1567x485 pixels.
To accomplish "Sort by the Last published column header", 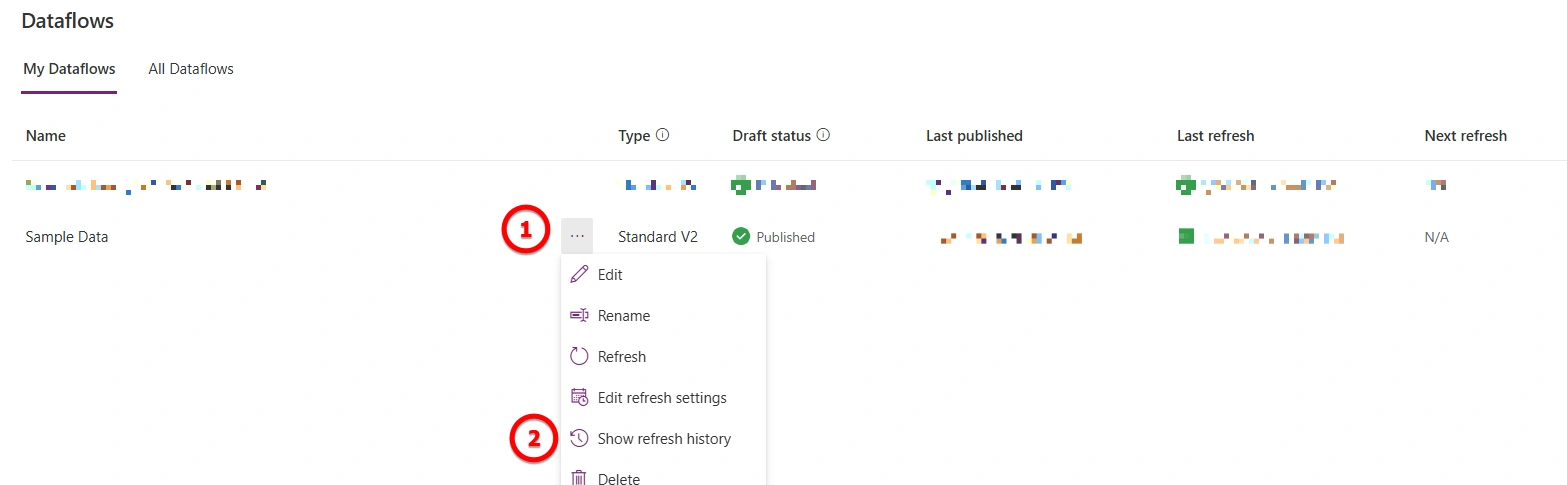I will pyautogui.click(x=974, y=135).
